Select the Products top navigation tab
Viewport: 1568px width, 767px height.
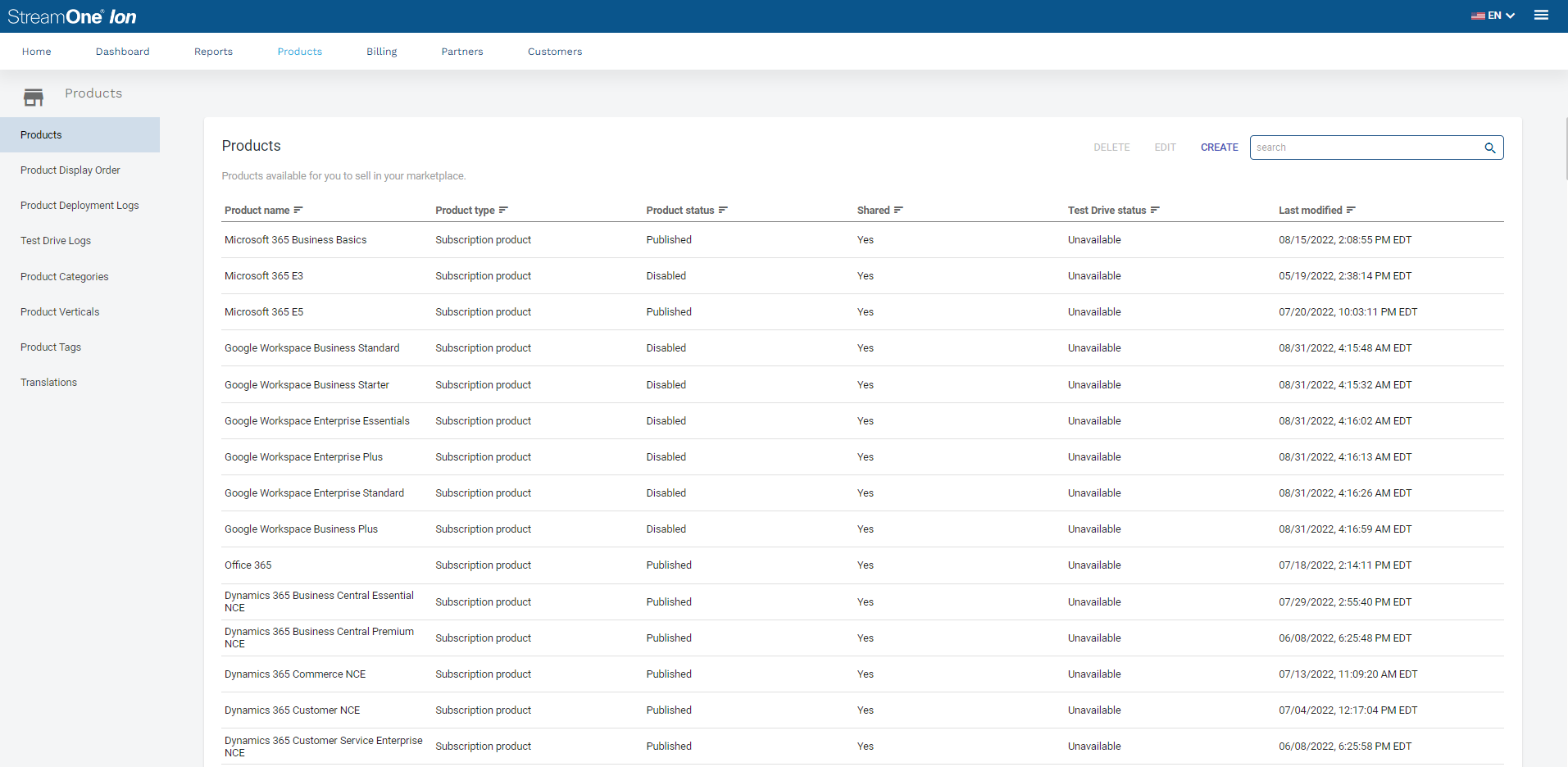pyautogui.click(x=300, y=52)
